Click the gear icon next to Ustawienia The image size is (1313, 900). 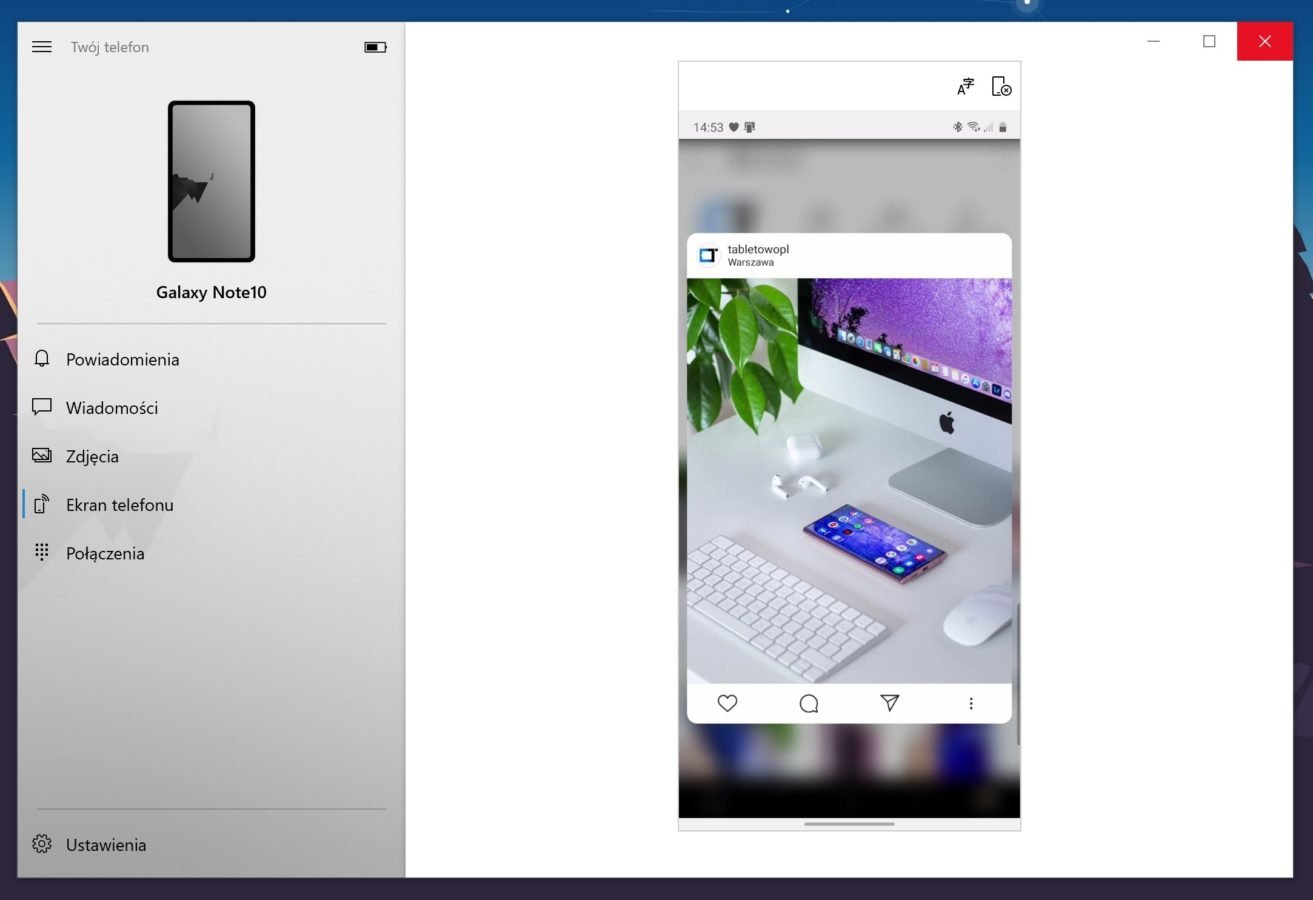[x=41, y=844]
